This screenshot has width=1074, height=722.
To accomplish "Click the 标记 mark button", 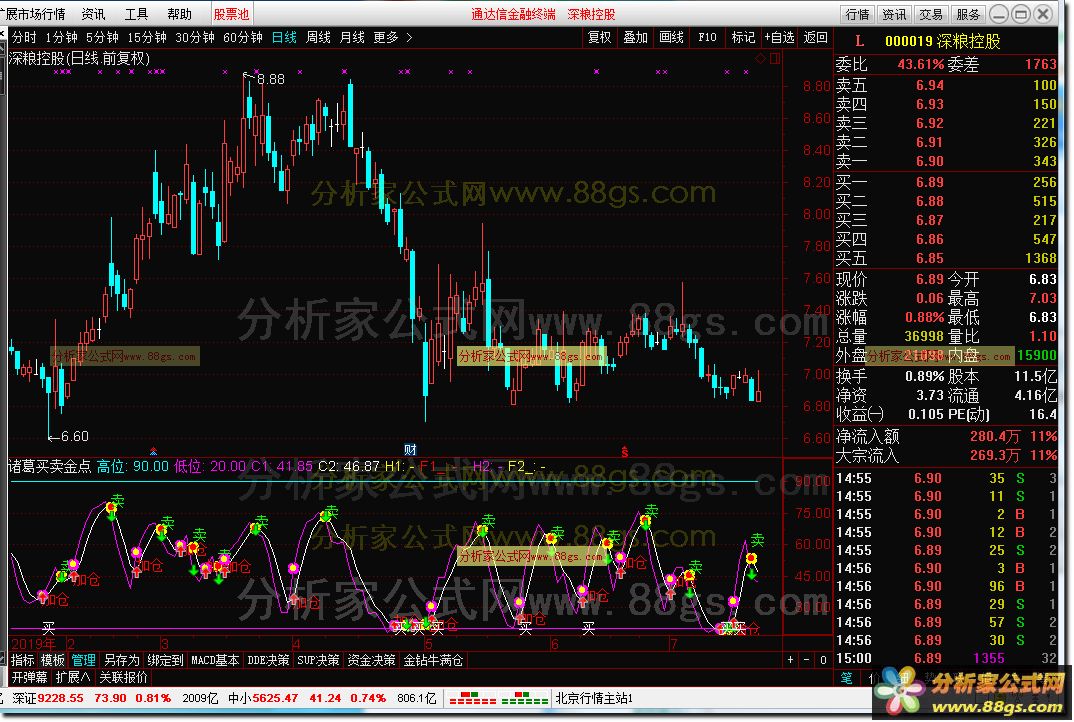I will (x=743, y=38).
